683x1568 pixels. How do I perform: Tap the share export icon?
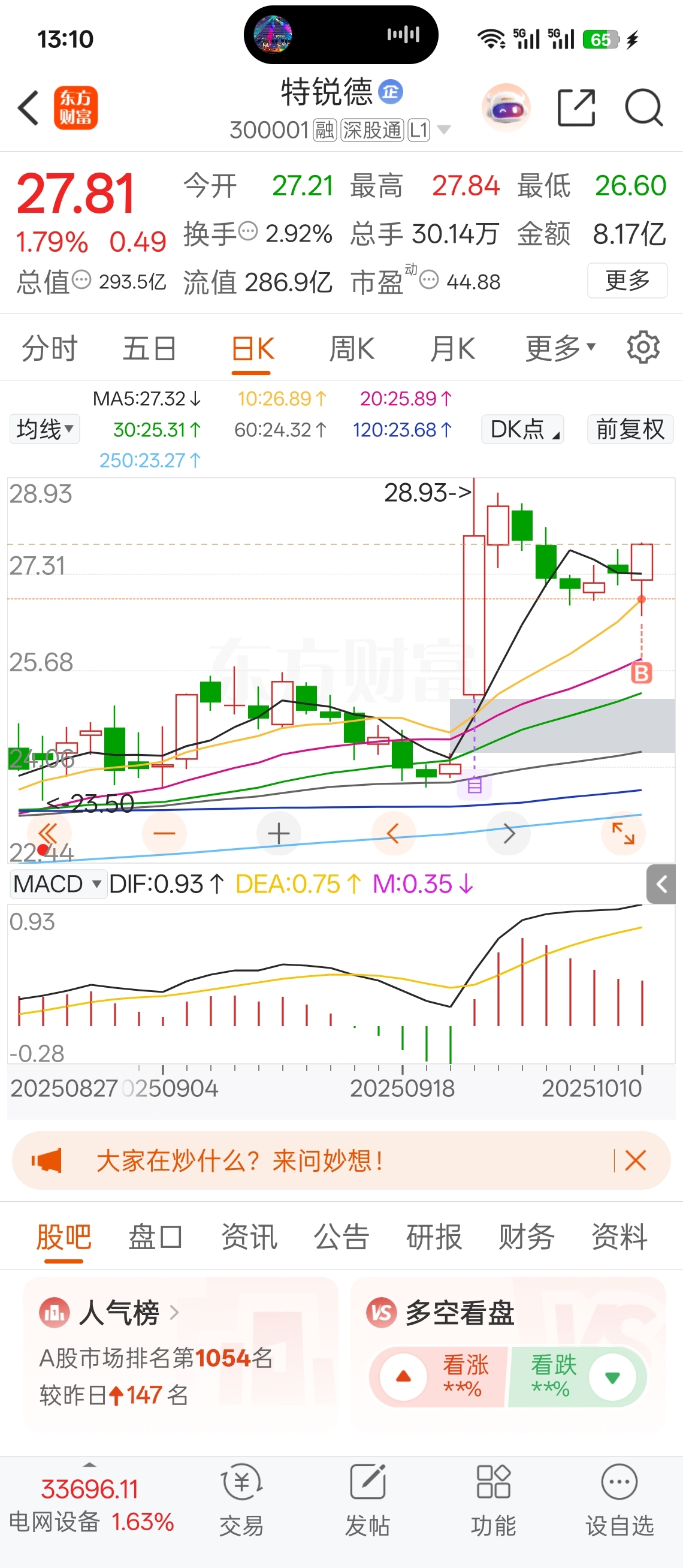coord(576,108)
